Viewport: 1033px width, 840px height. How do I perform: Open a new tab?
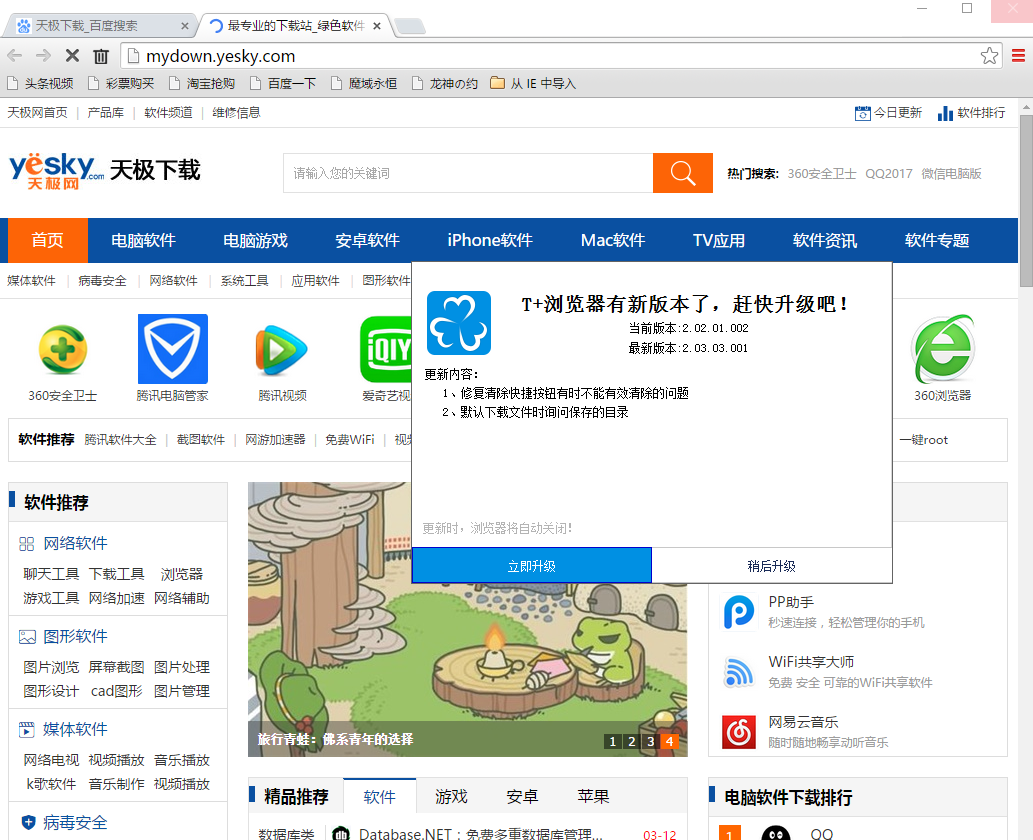point(410,26)
